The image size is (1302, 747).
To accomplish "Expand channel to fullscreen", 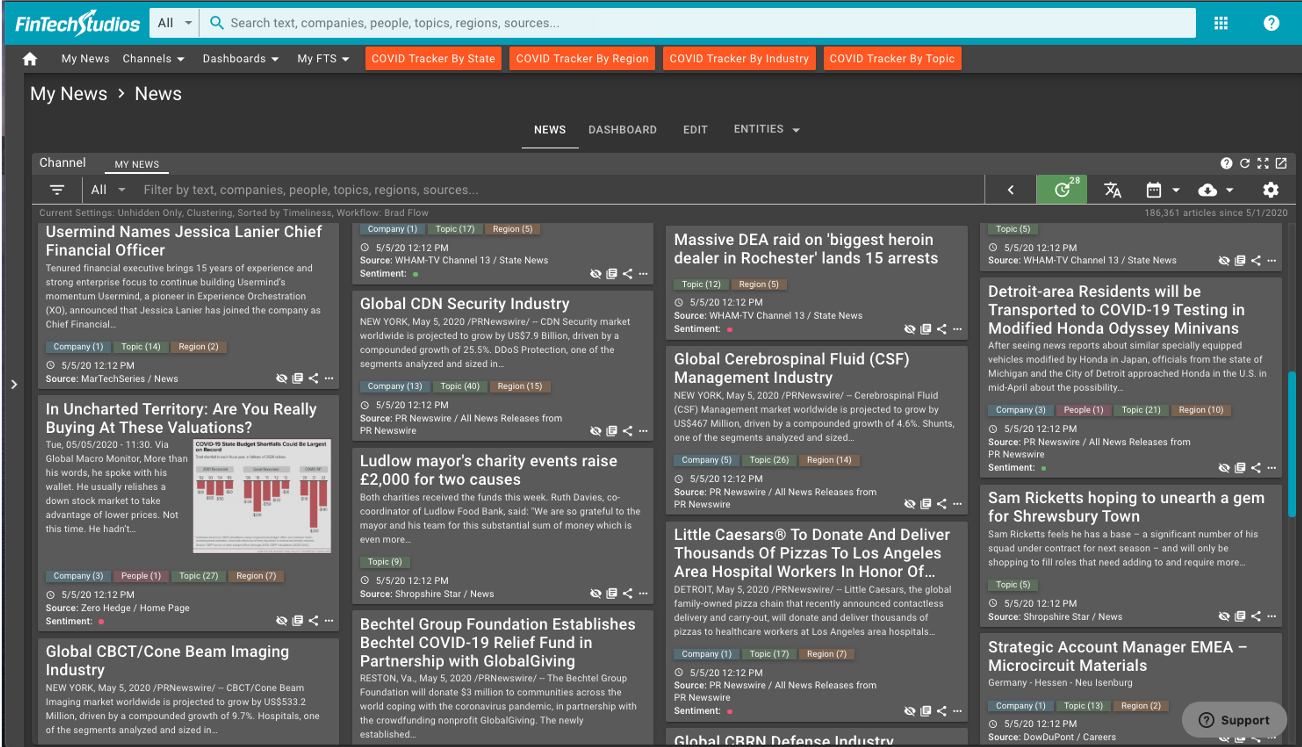I will [x=1263, y=163].
